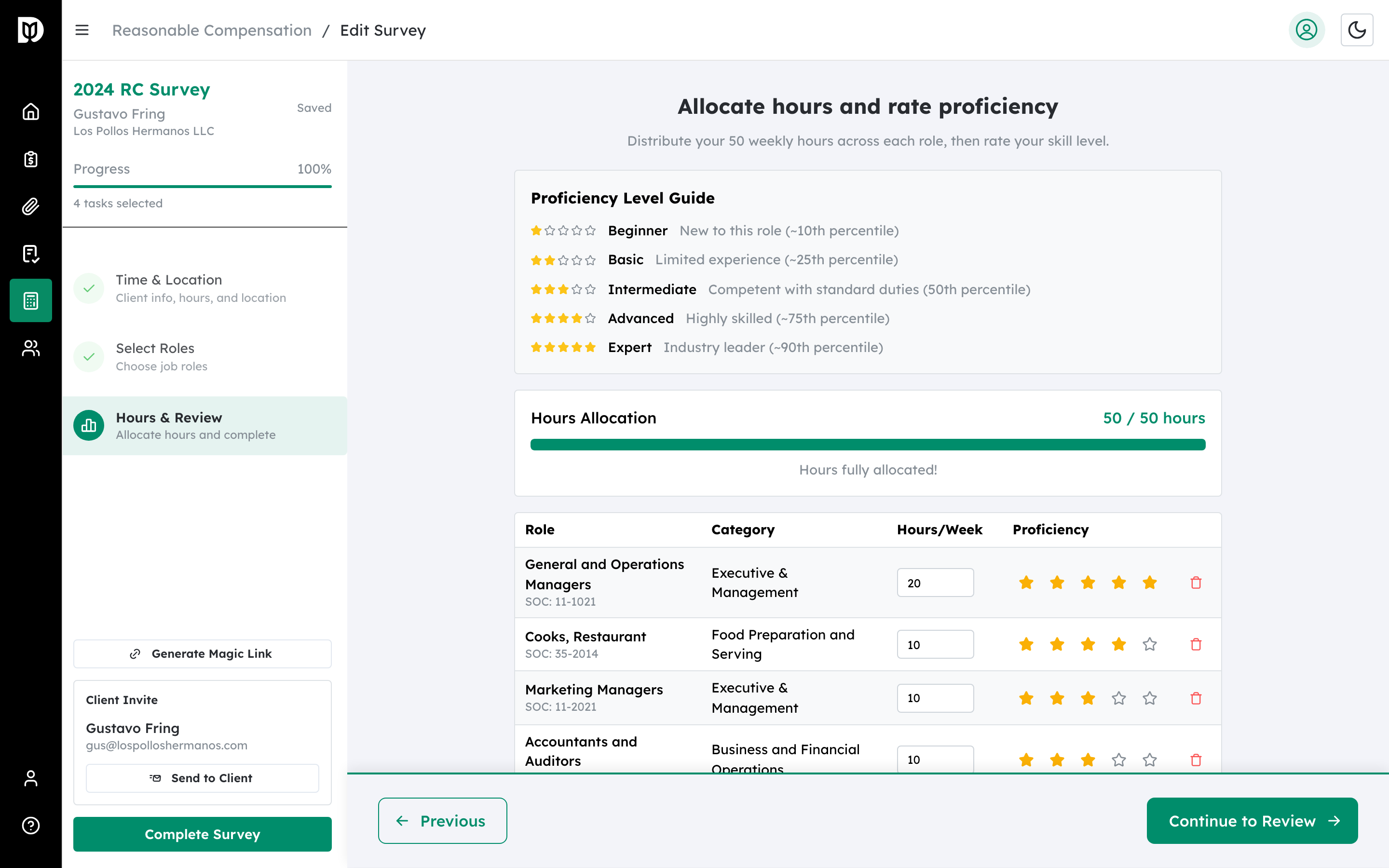Open the document-with-checkmark surveys icon
Image resolution: width=1389 pixels, height=868 pixels.
(x=30, y=253)
